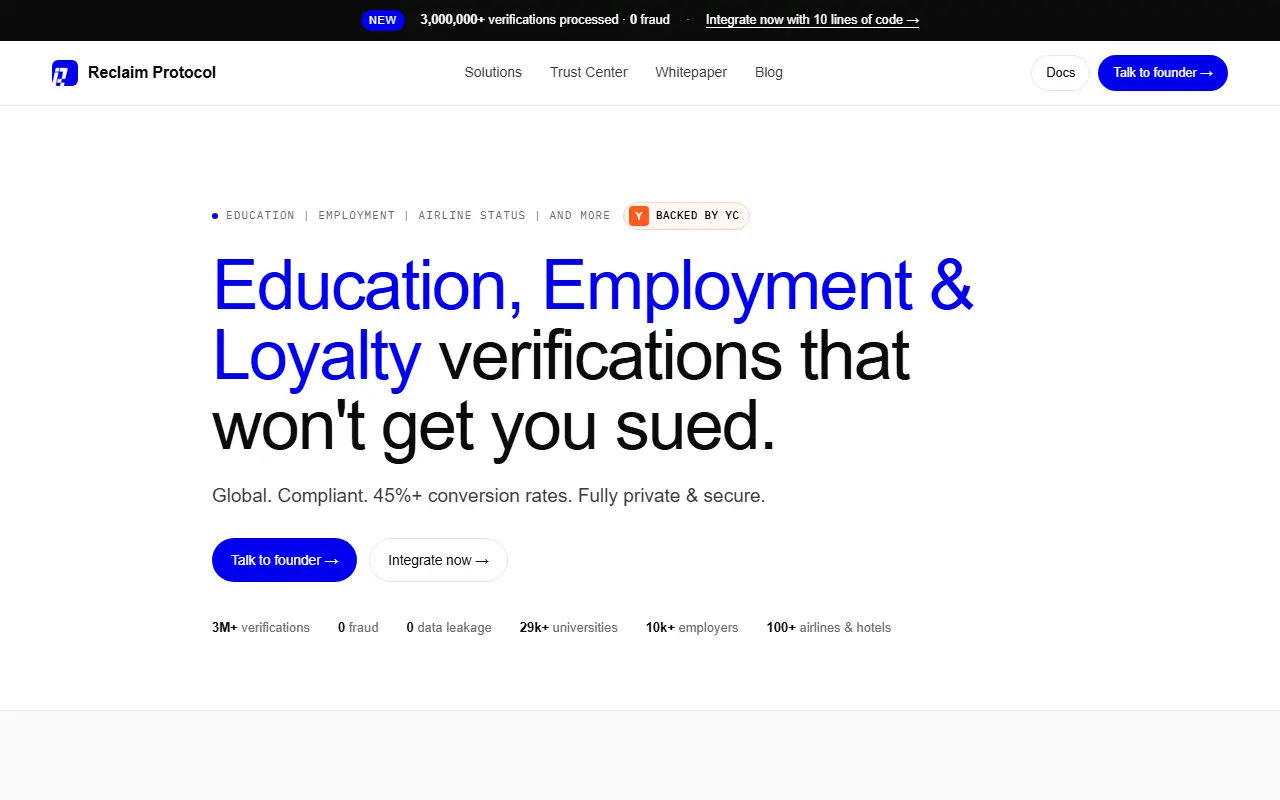Click the 100+ airlines & hotels stat

(829, 628)
